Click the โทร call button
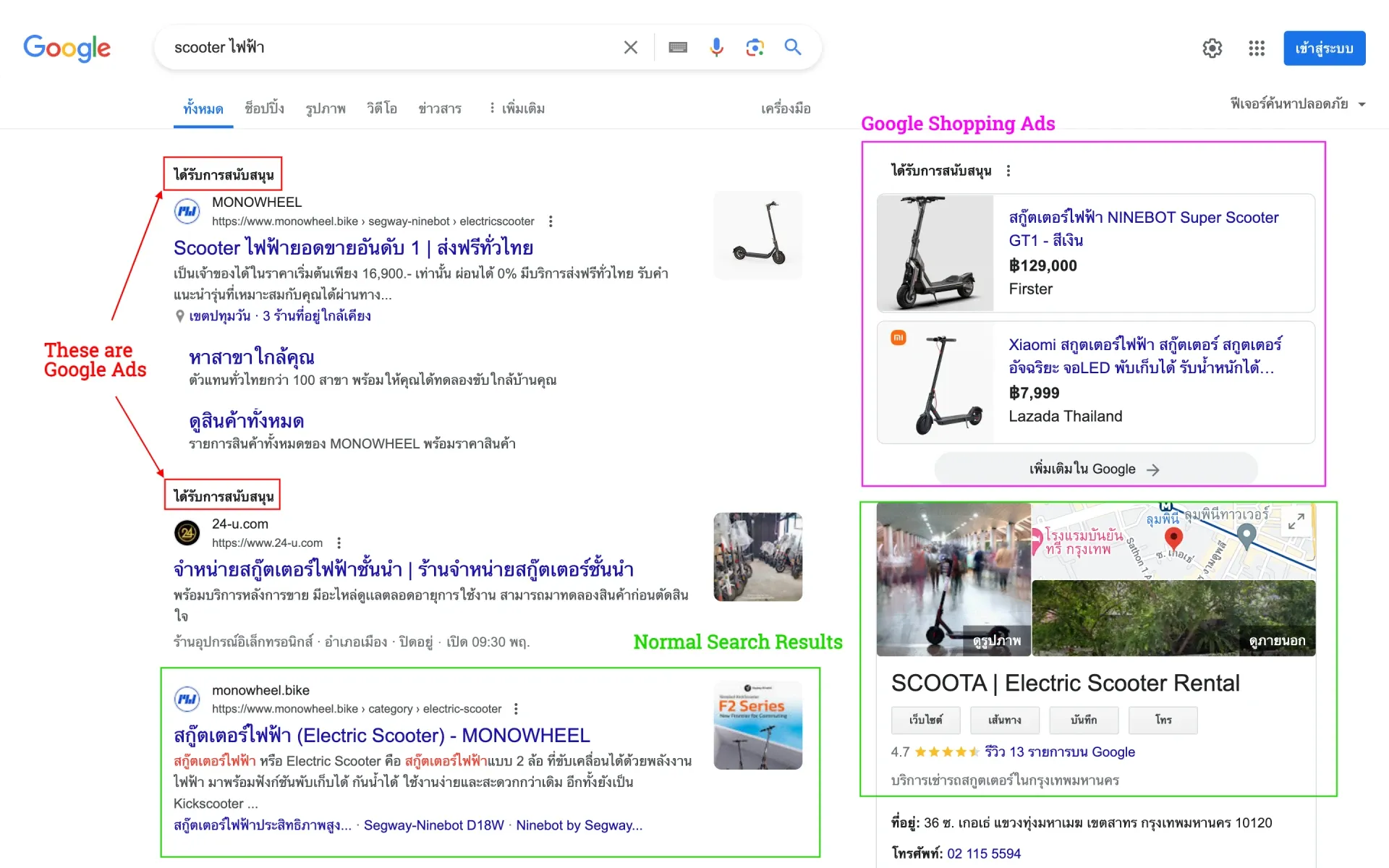Image resolution: width=1389 pixels, height=868 pixels. tap(1163, 720)
